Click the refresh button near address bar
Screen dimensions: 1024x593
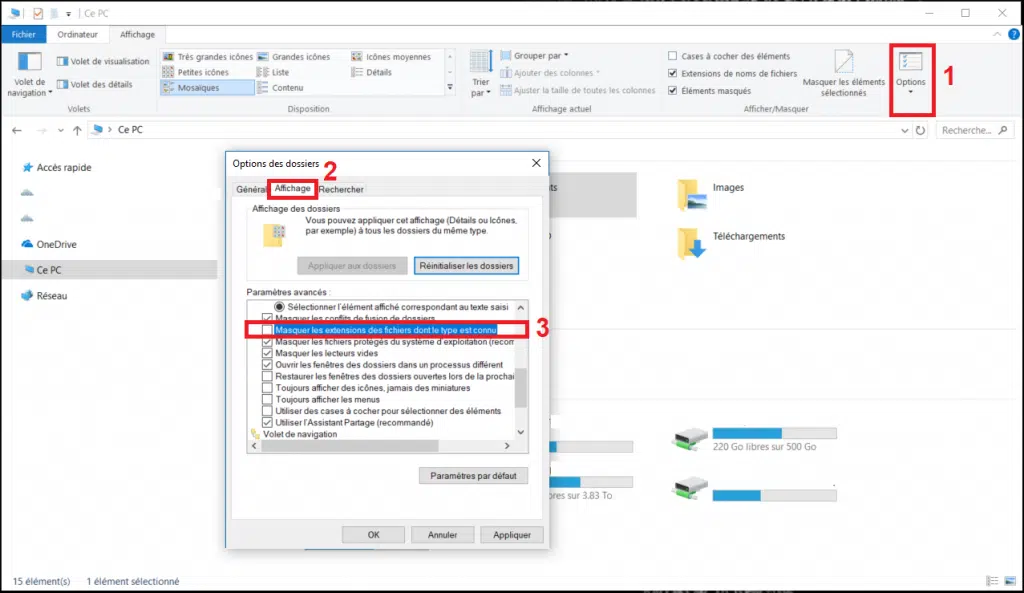920,130
